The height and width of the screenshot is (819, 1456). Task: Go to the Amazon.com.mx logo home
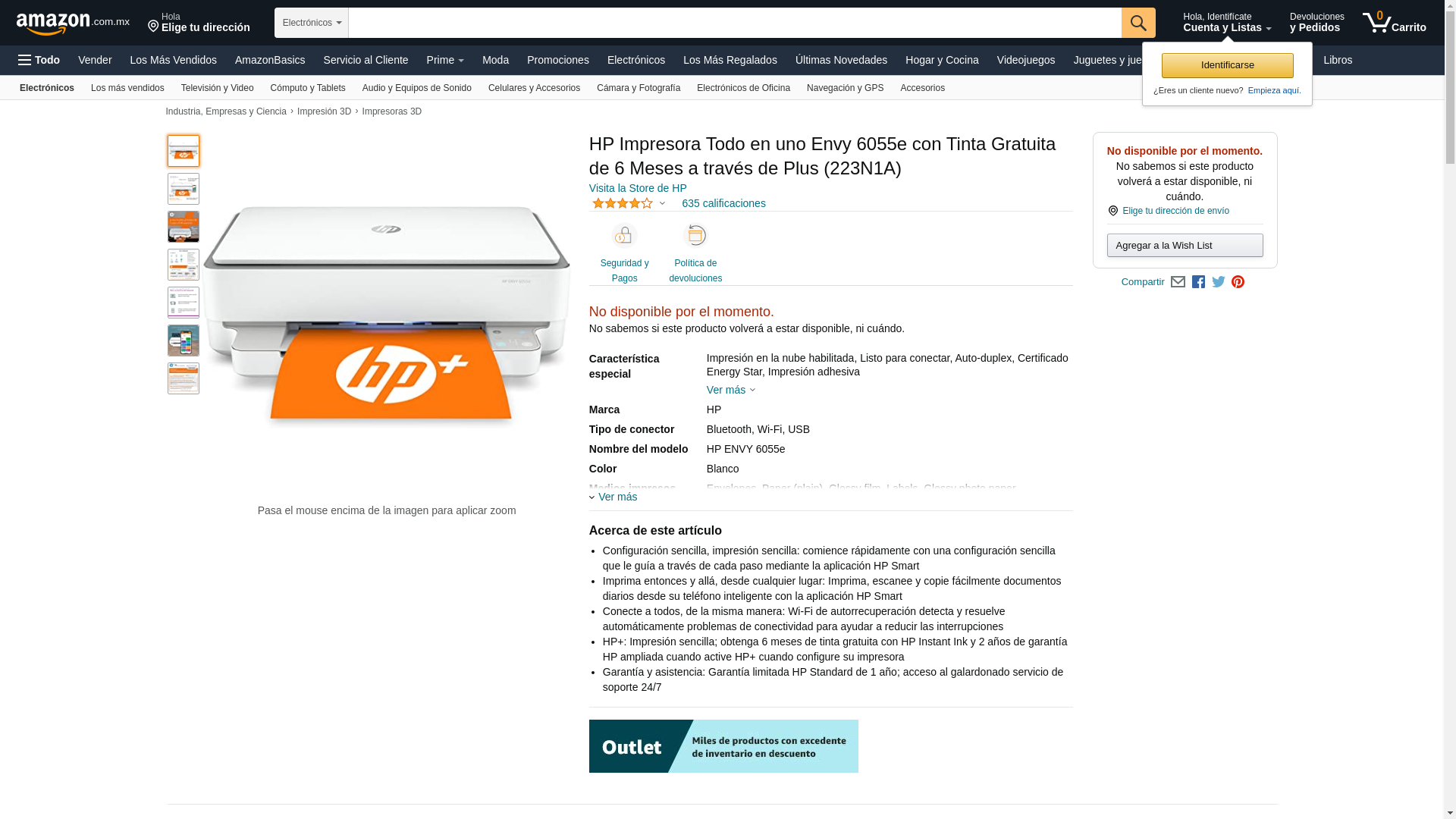[73, 24]
